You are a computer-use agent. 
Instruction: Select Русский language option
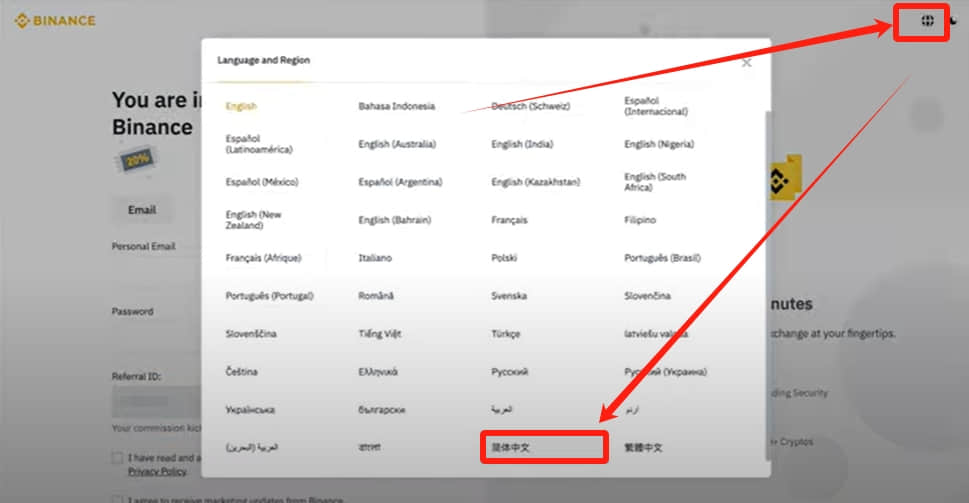click(x=509, y=372)
